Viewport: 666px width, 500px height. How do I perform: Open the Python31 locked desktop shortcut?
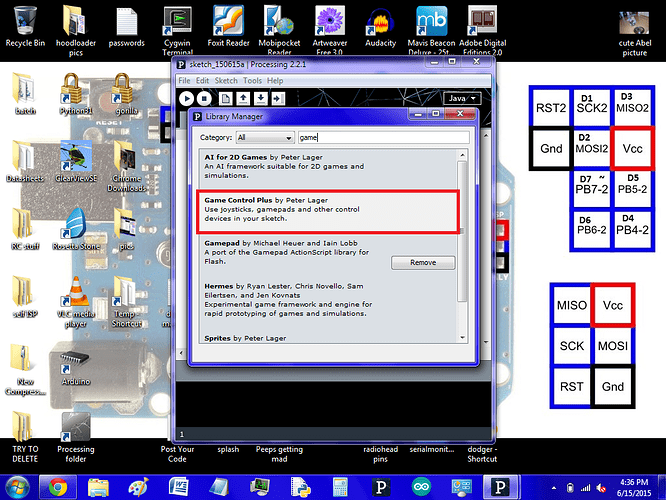[76, 94]
